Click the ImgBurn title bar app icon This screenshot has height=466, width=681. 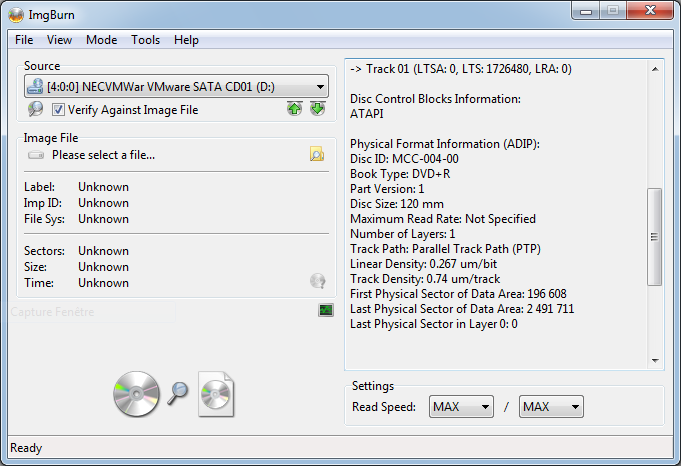[x=16, y=15]
